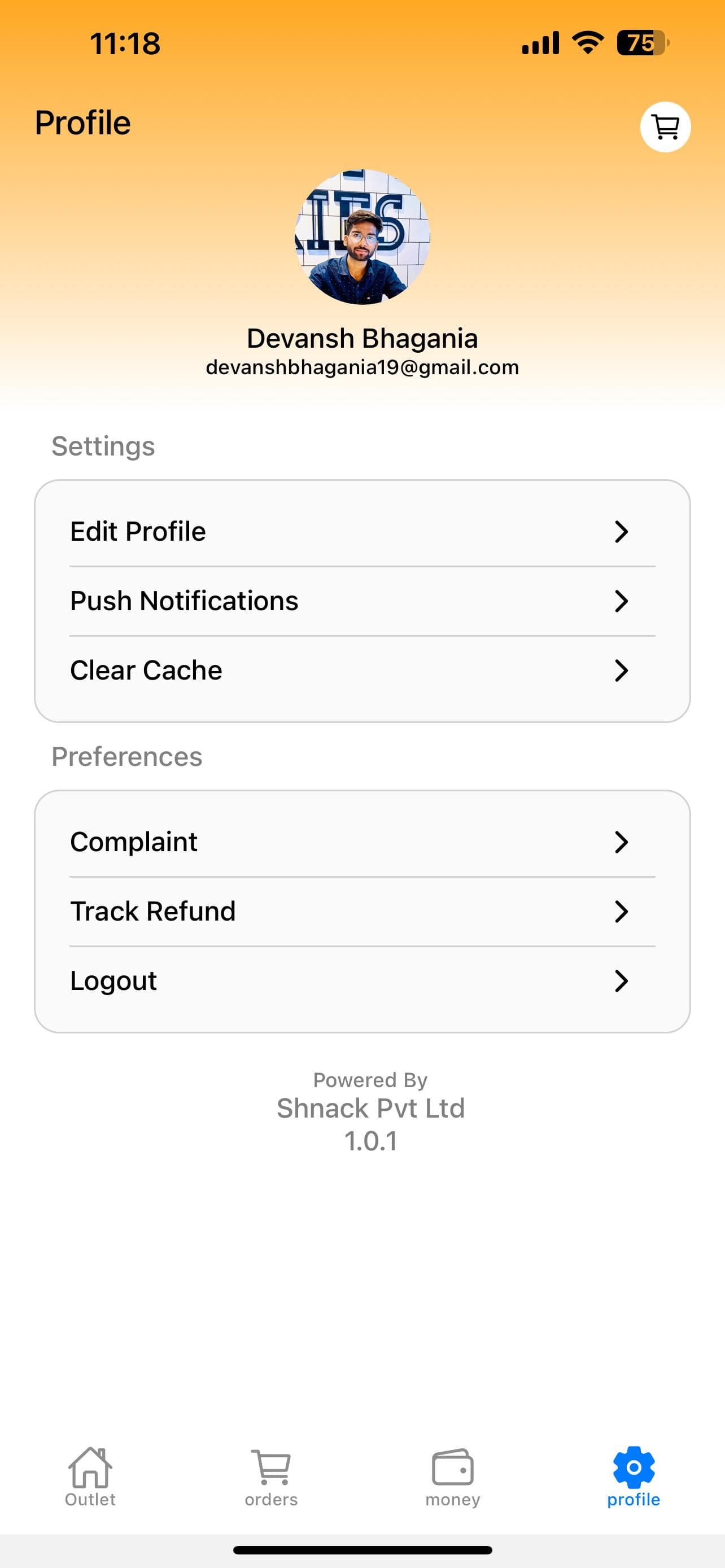Tap the round profile photo of Devansh
This screenshot has height=1568, width=725.
[x=362, y=237]
